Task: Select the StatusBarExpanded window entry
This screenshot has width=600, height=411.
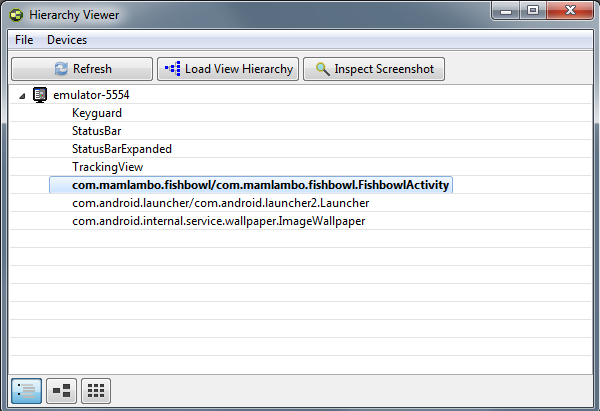Action: click(x=122, y=149)
